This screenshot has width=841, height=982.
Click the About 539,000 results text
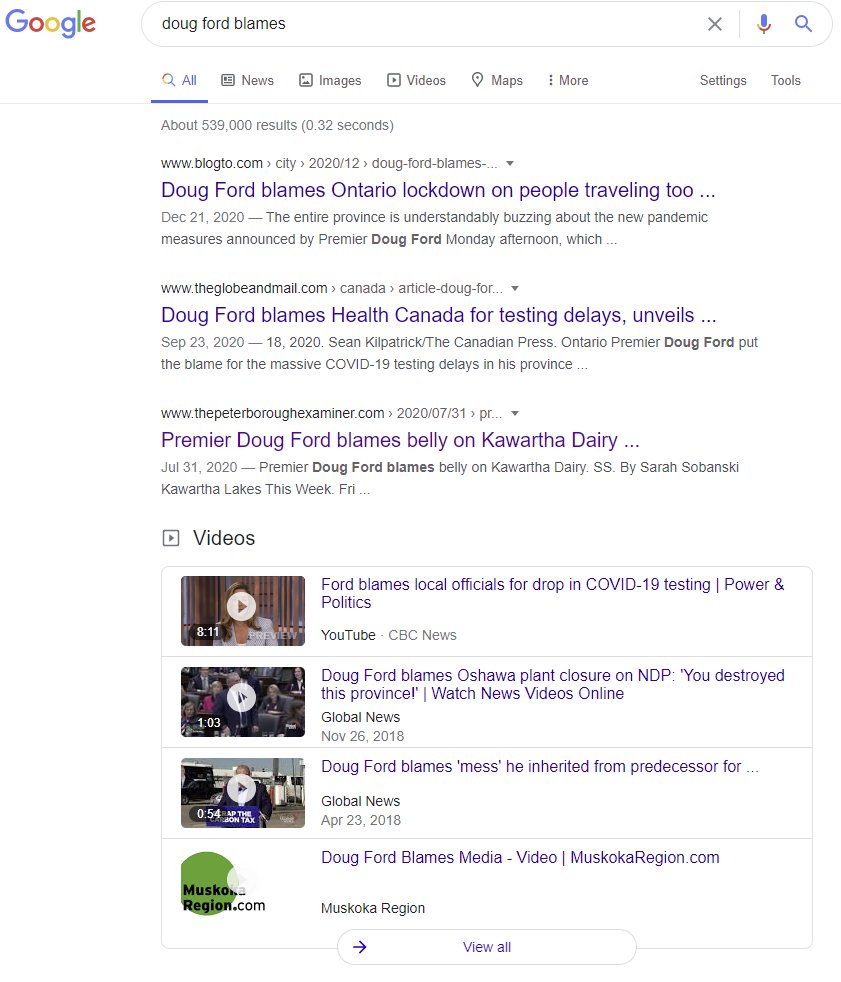(x=277, y=125)
